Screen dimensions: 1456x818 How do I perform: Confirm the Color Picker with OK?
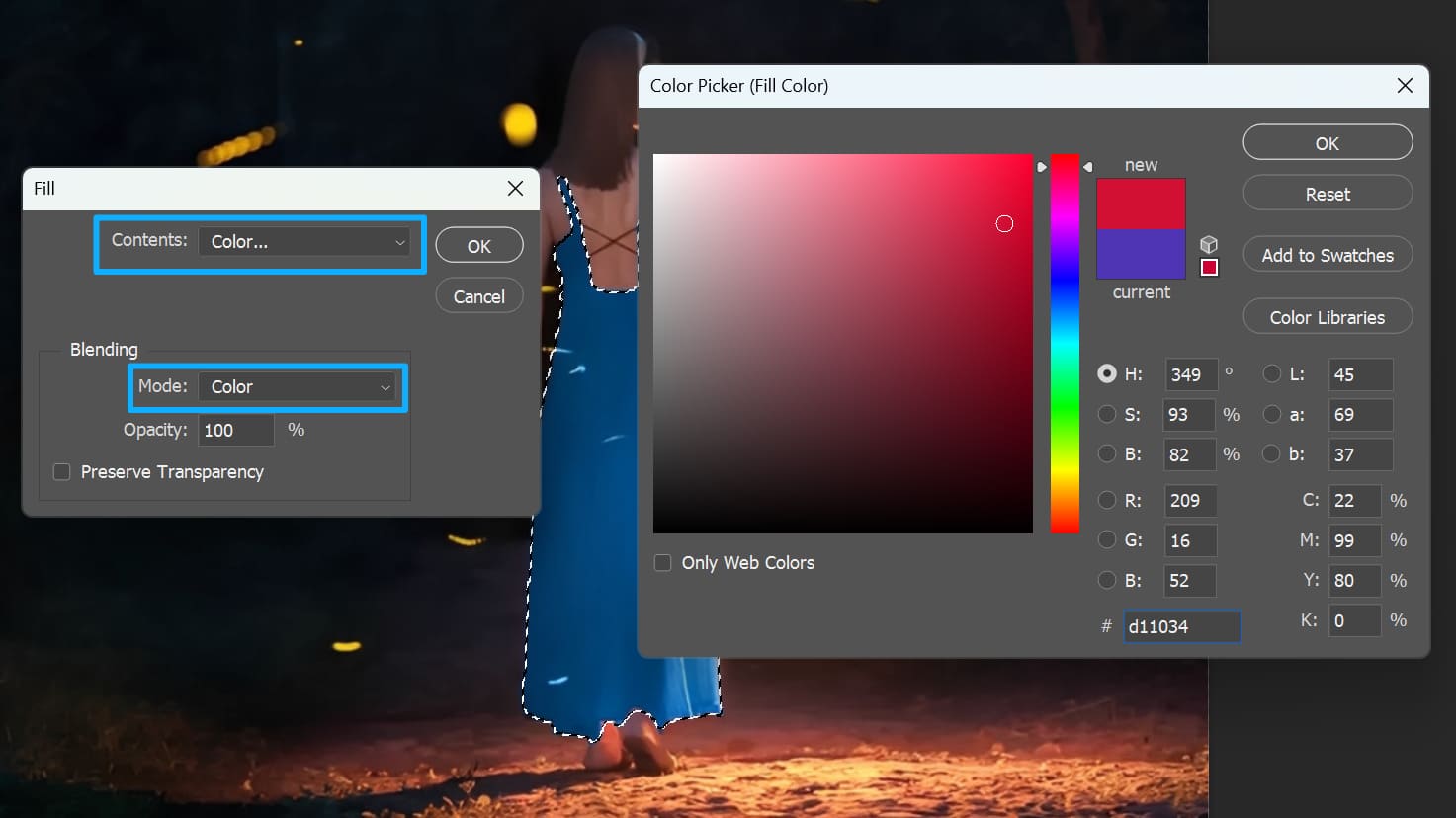point(1327,141)
